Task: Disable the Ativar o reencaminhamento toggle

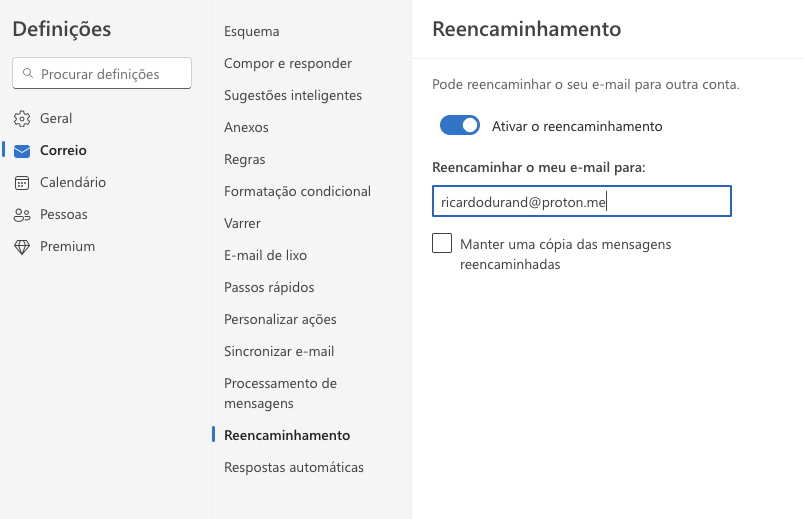Action: 460,126
